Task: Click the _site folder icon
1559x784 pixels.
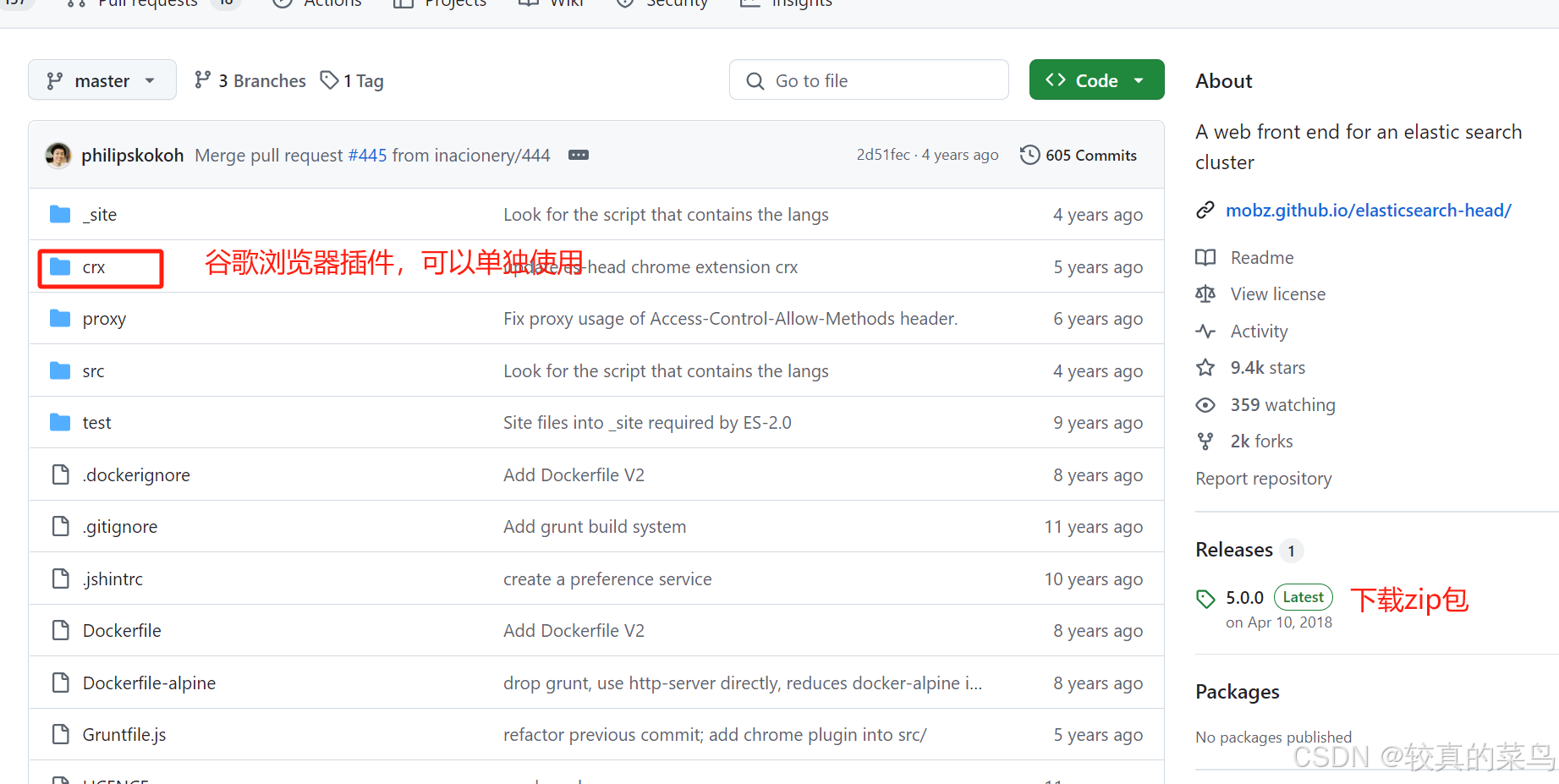Action: pos(60,214)
